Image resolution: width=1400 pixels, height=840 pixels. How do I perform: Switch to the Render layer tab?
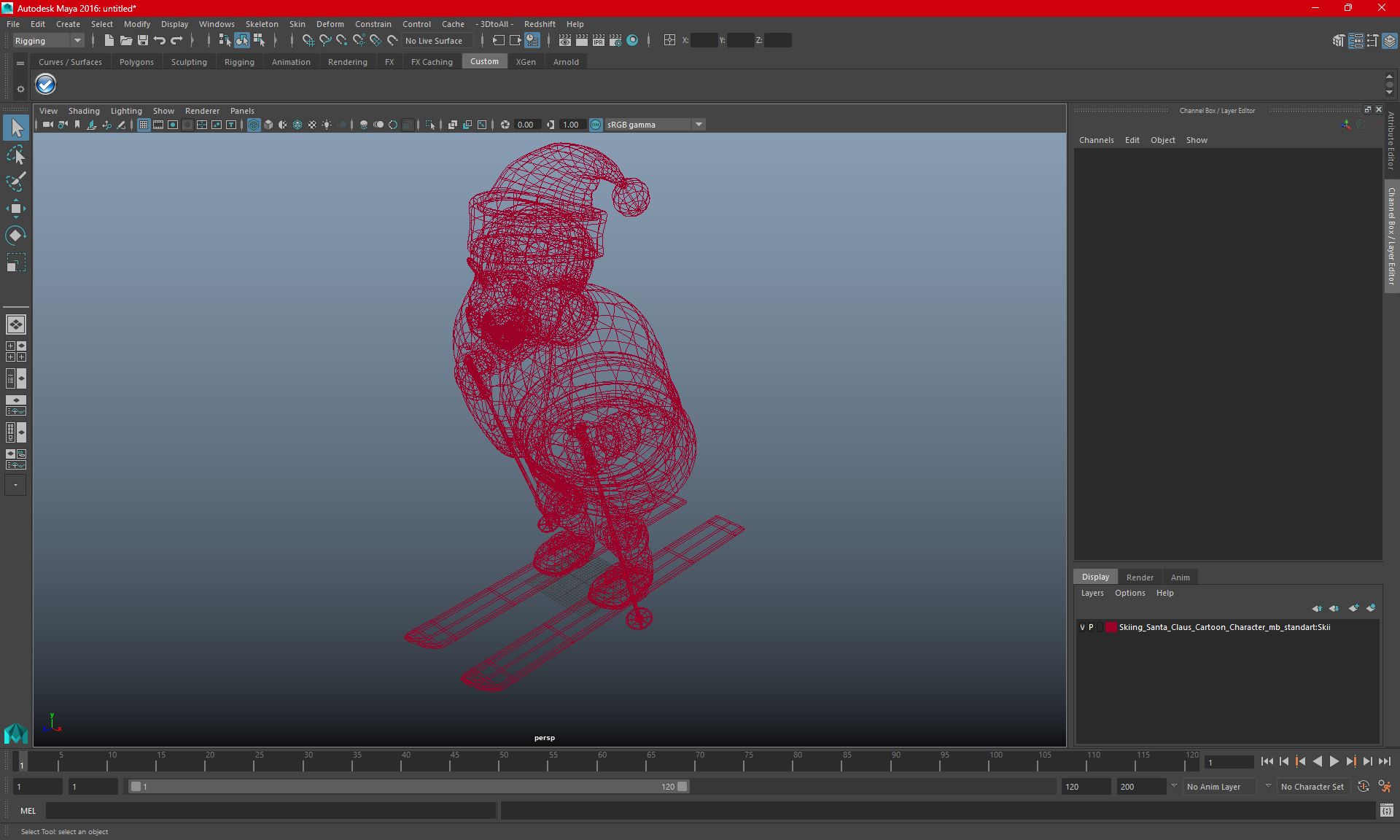pyautogui.click(x=1140, y=577)
